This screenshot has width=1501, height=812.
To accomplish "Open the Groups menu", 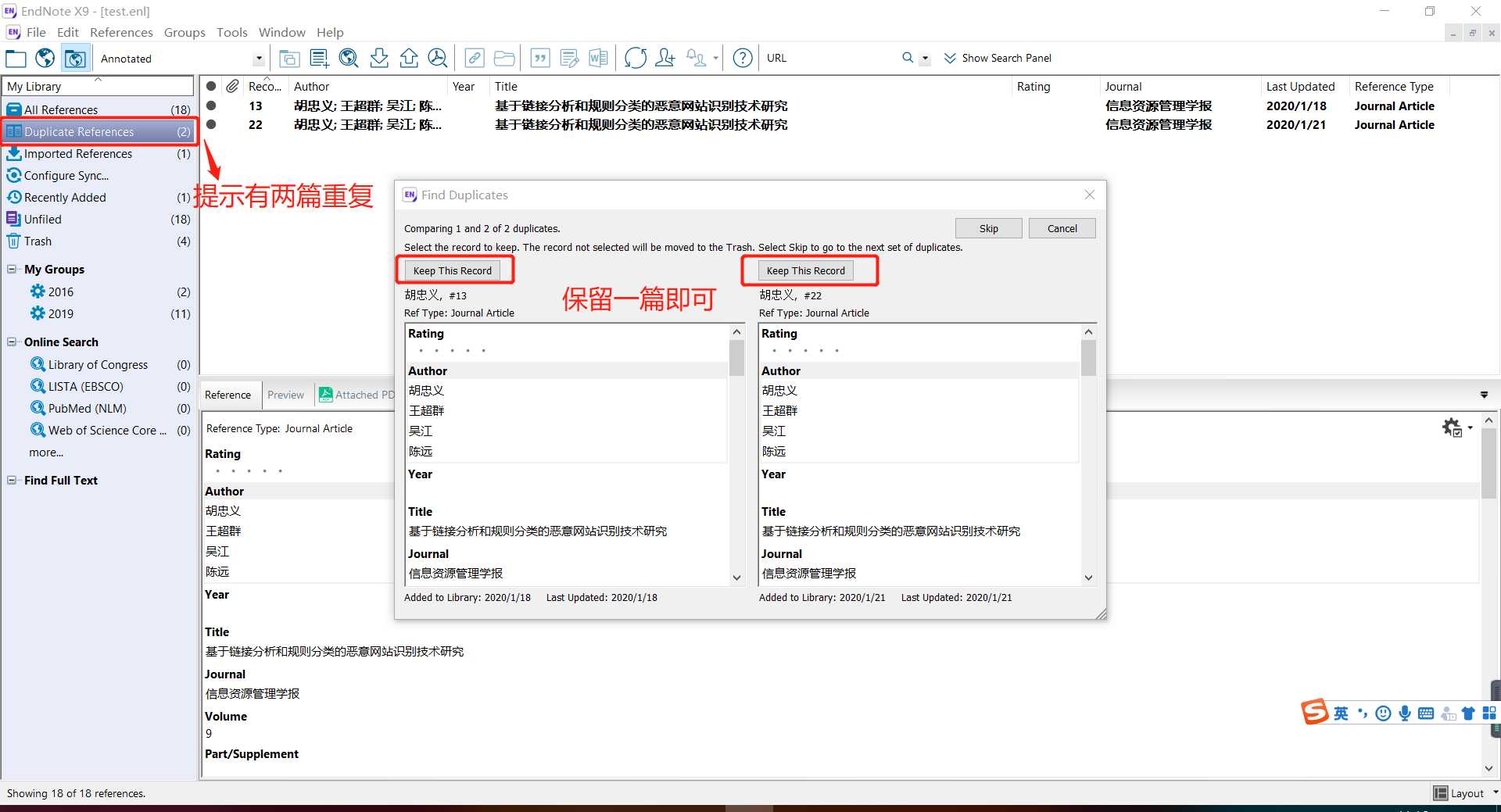I will pos(184,32).
